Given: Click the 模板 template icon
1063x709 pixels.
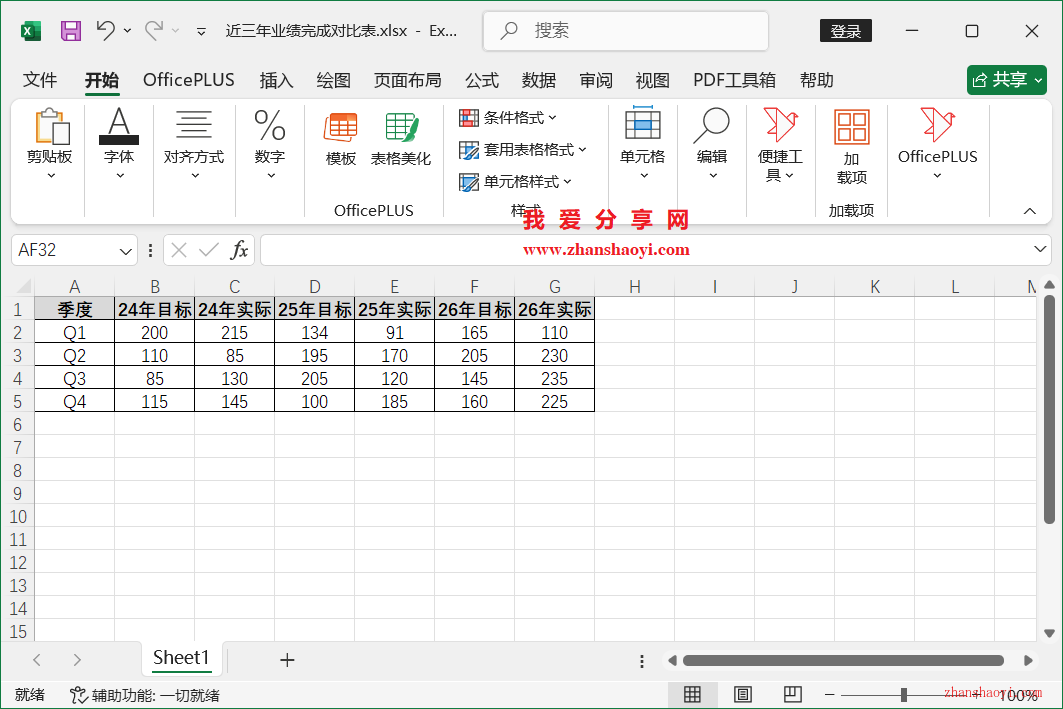Looking at the screenshot, I should pos(340,140).
